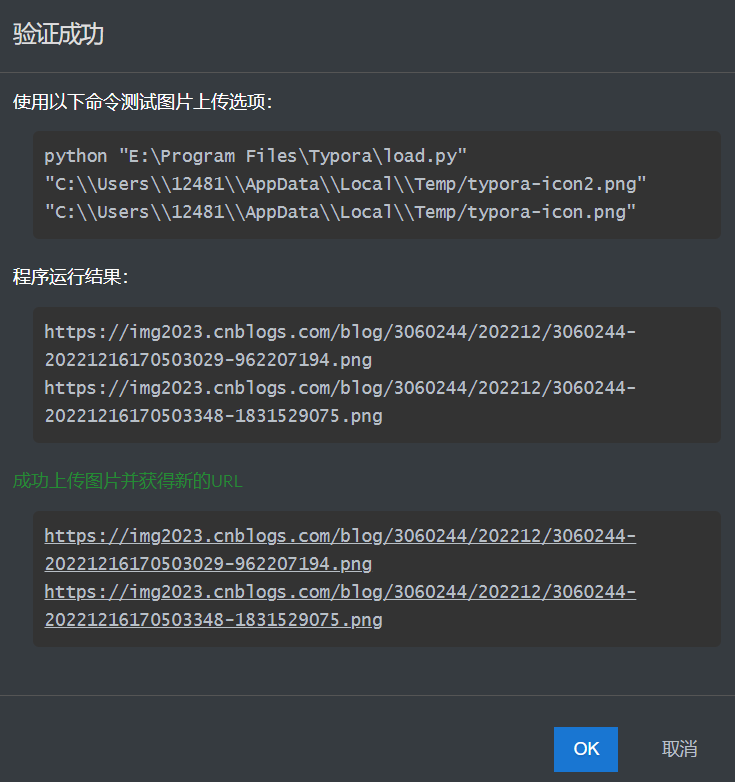Click the blue OK button
Viewport: 735px width, 782px height.
[x=585, y=749]
